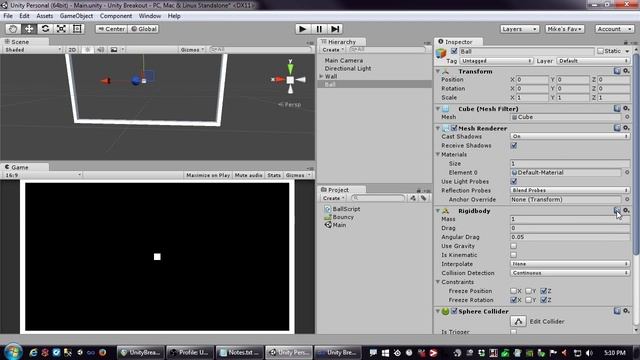Open Collision Detection dropdown
This screenshot has width=640, height=360.
coord(570,273)
